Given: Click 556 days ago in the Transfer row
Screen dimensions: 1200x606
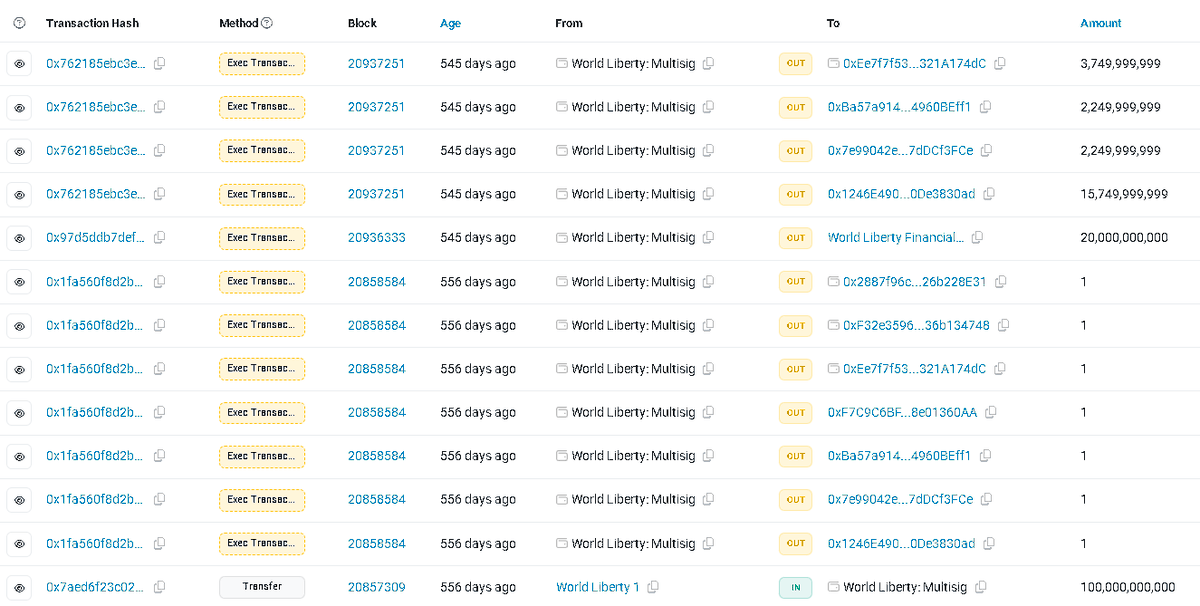Looking at the screenshot, I should point(478,587).
